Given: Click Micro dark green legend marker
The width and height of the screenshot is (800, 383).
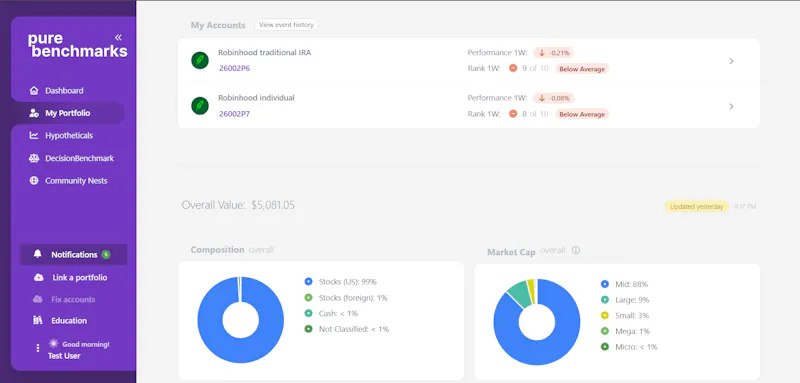Looking at the screenshot, I should (605, 347).
